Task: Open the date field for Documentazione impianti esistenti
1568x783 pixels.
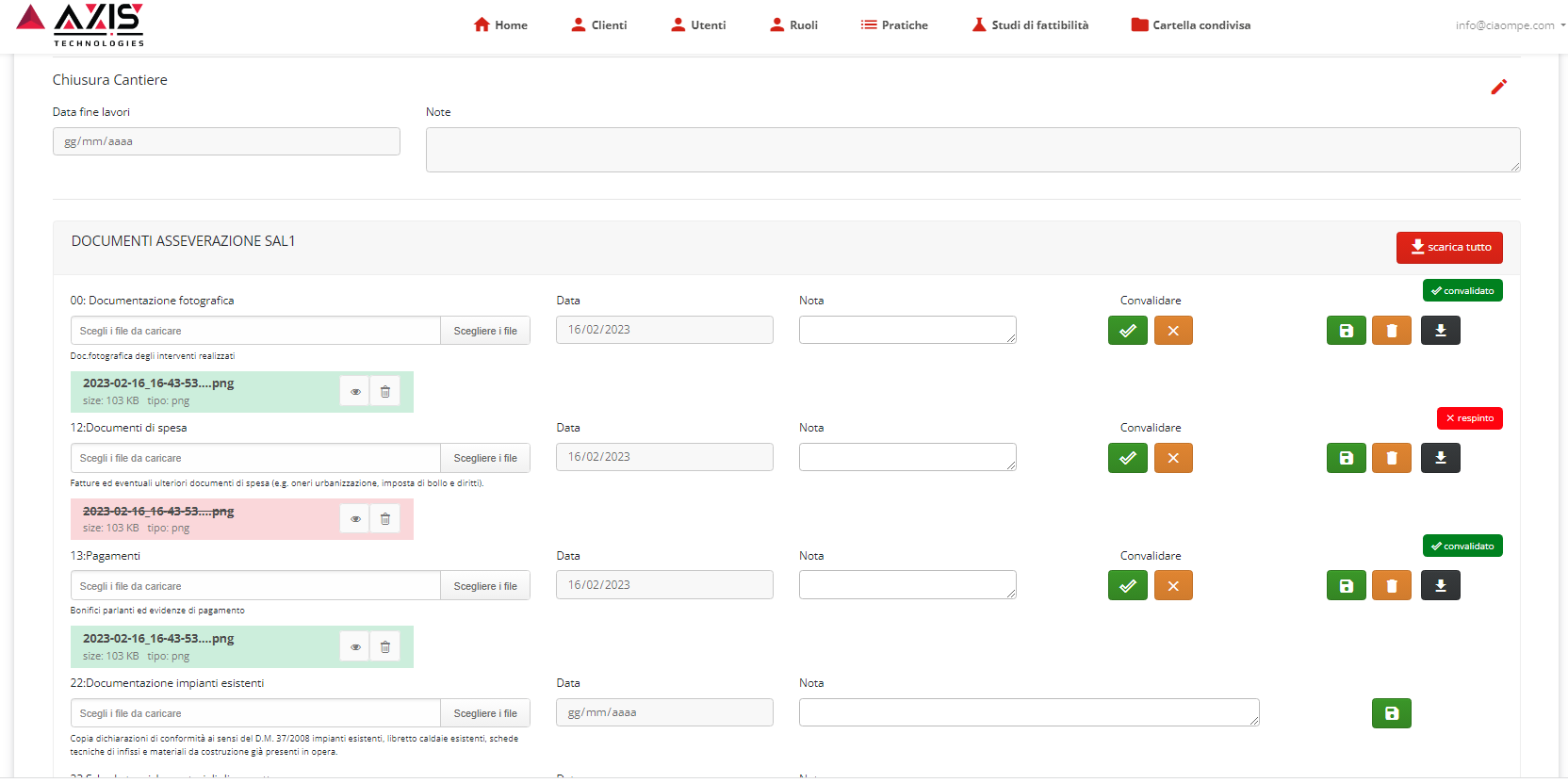Action: coord(664,712)
